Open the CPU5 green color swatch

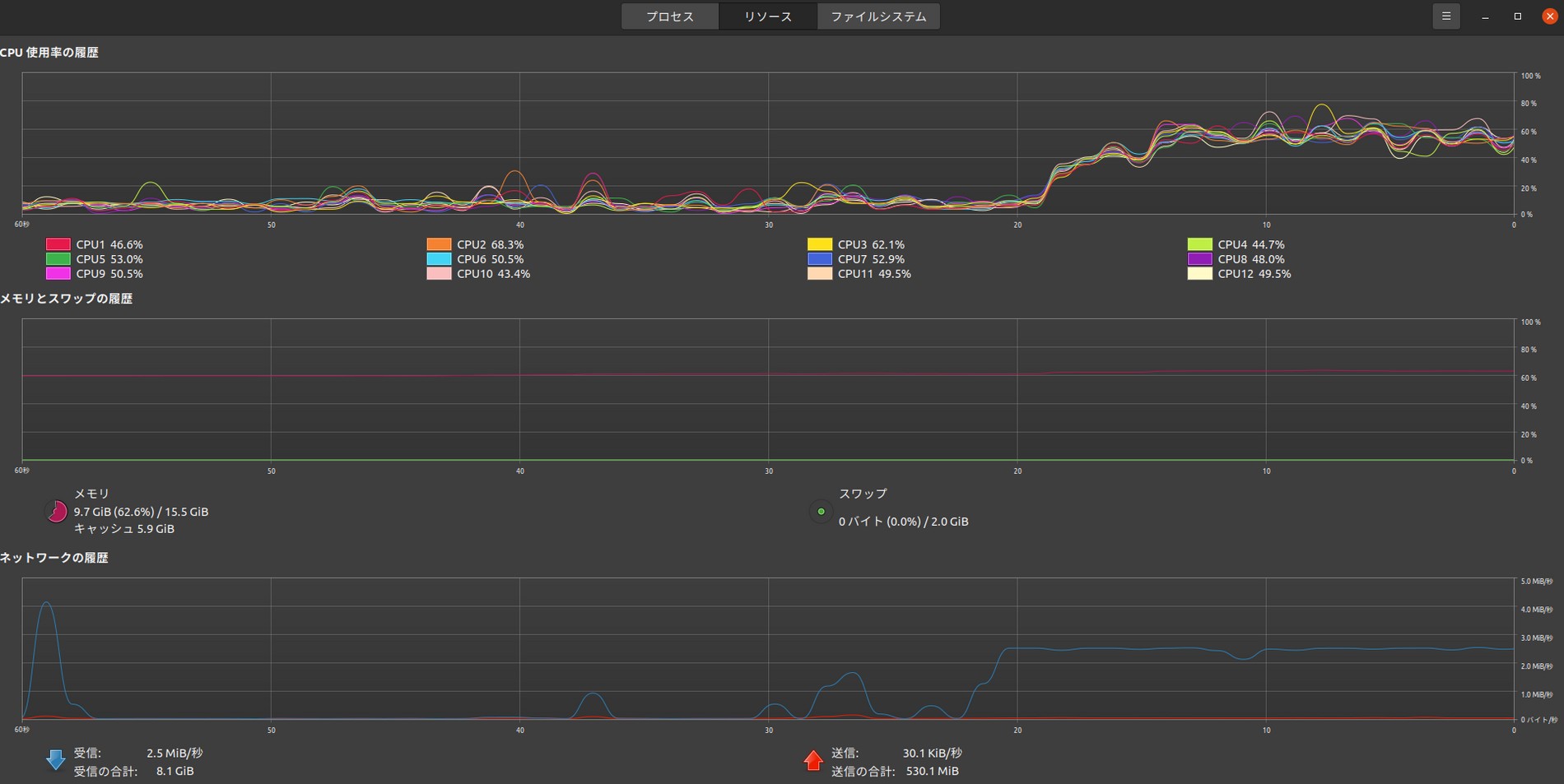pyautogui.click(x=58, y=259)
